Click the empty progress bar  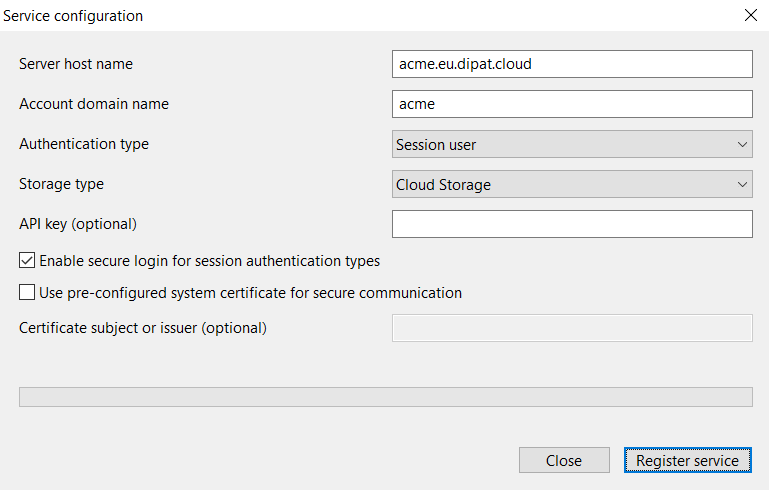pos(385,397)
